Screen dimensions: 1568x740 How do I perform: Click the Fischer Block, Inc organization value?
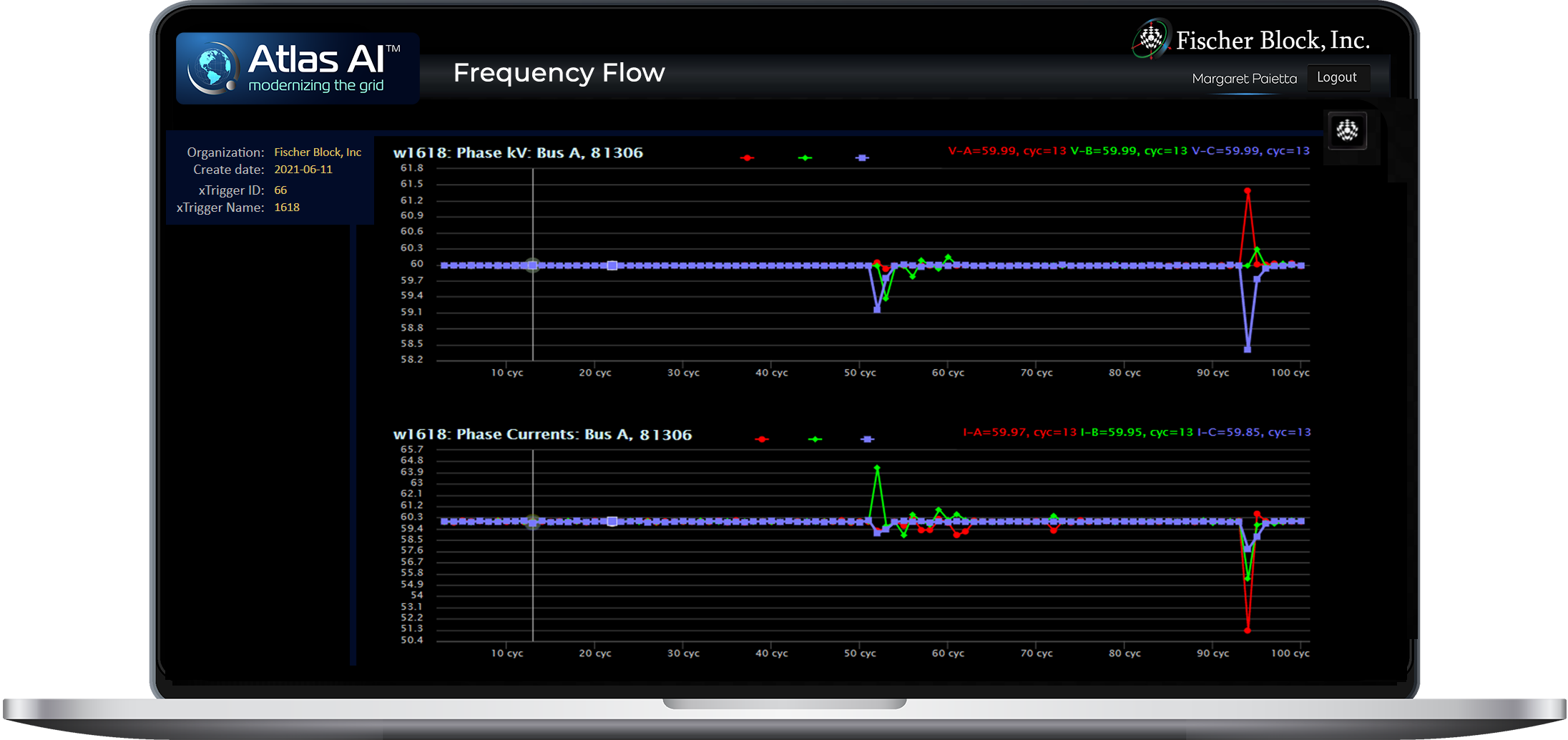[318, 152]
